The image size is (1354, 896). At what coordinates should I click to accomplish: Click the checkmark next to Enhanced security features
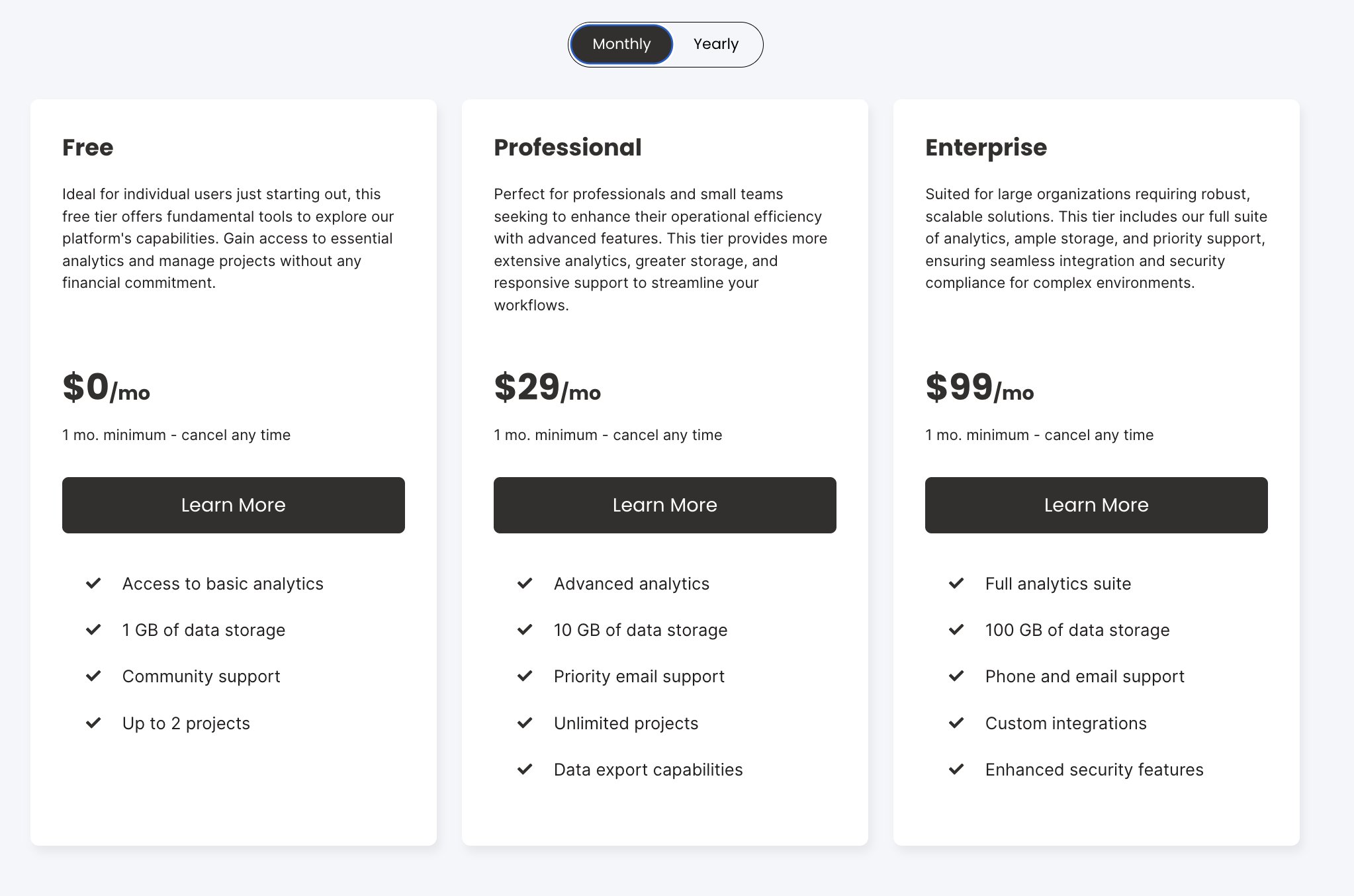coord(956,769)
